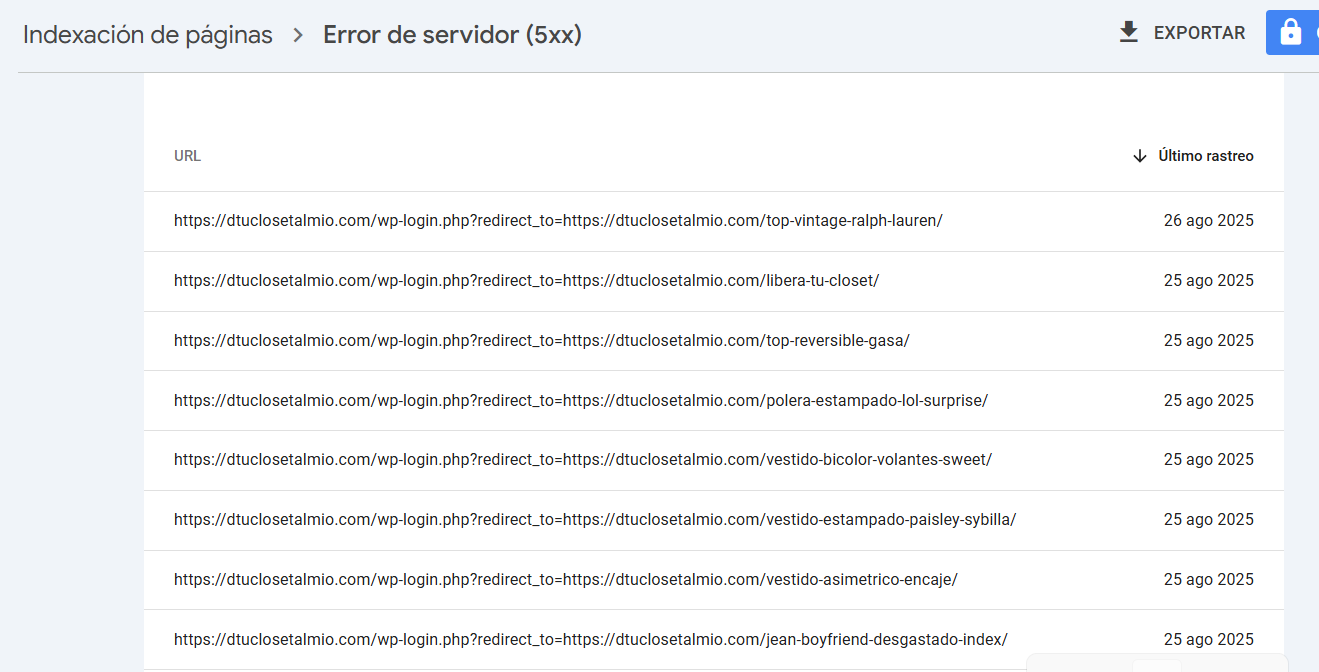Click the download icon beside EXPORTAR
This screenshot has height=672, width=1319.
pyautogui.click(x=1129, y=33)
